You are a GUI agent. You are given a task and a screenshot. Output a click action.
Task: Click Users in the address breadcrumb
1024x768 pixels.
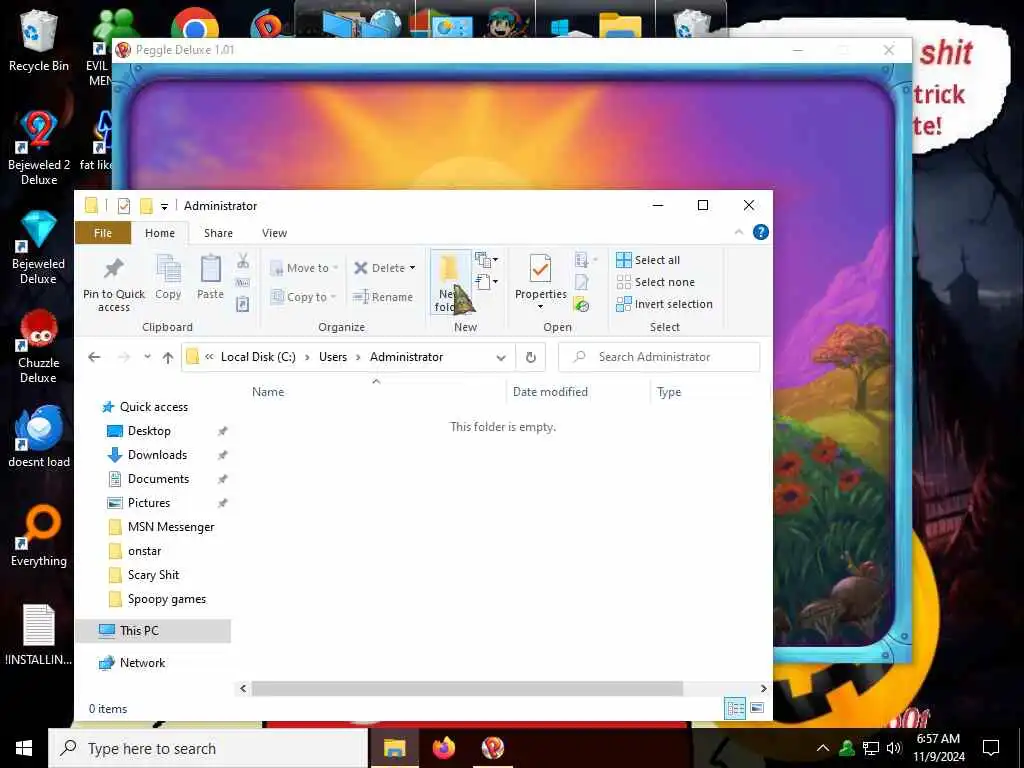[x=333, y=357]
